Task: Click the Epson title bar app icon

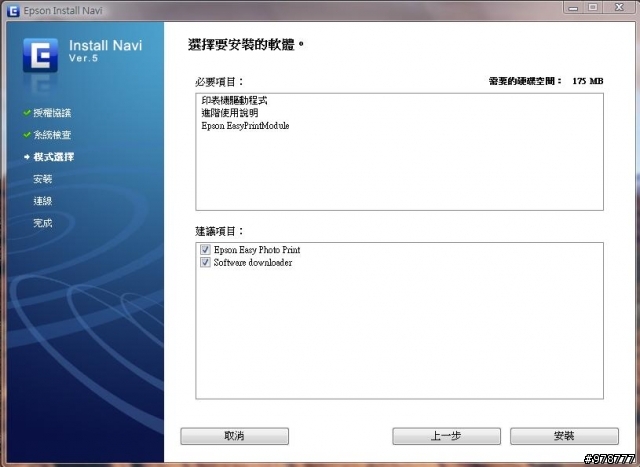Action: click(x=13, y=11)
